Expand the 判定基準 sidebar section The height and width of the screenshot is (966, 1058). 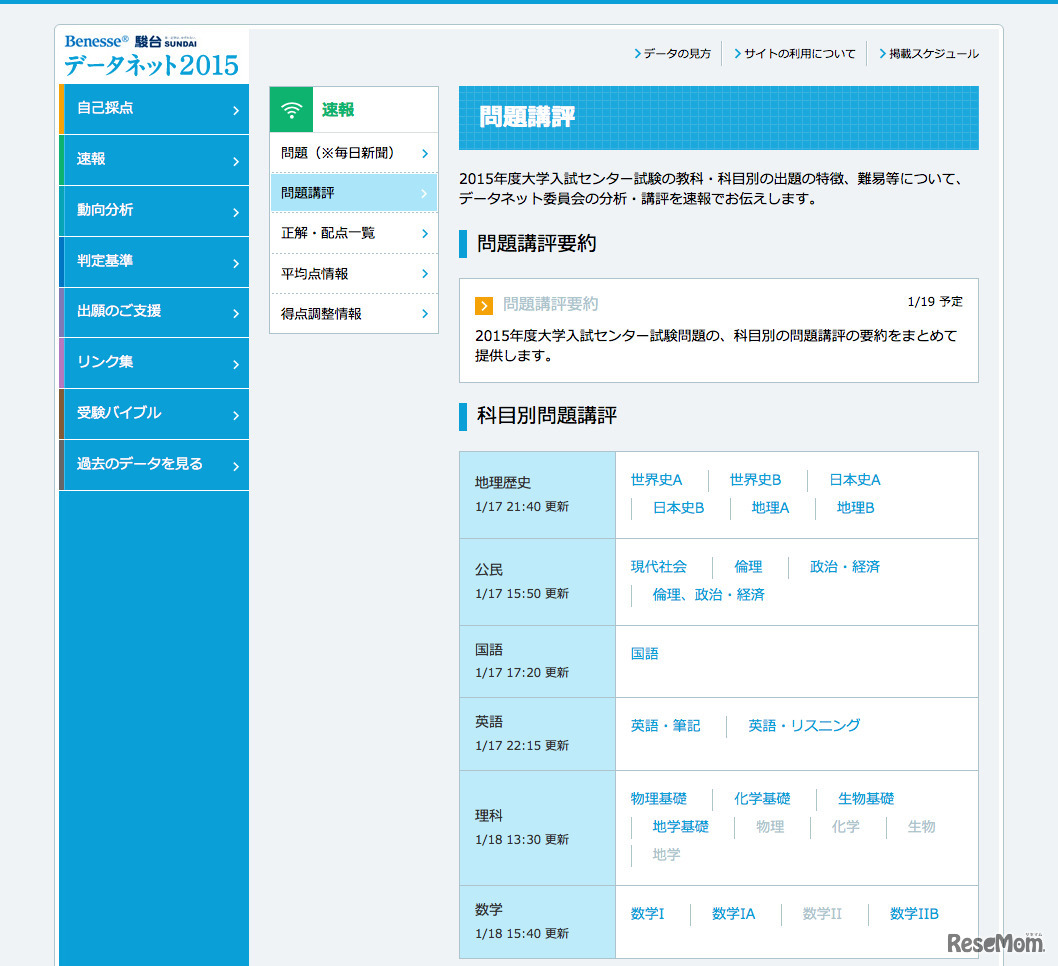tap(153, 262)
